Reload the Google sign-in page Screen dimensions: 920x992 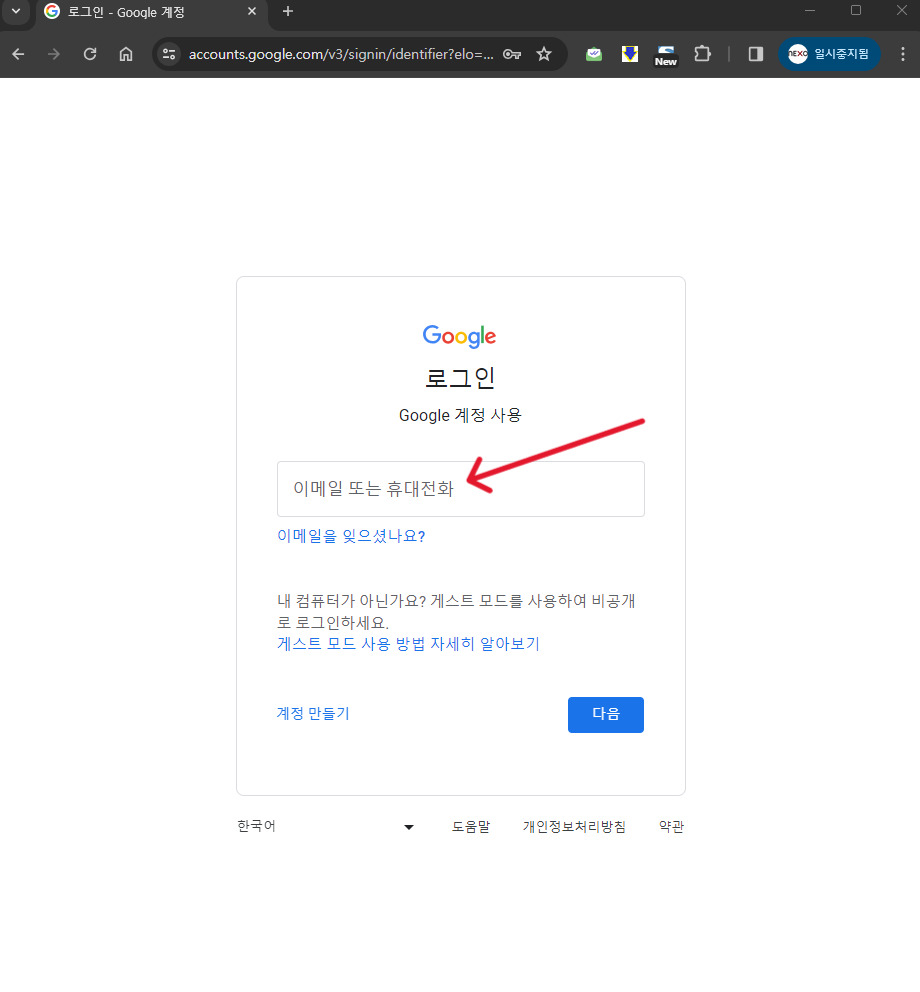[x=90, y=54]
